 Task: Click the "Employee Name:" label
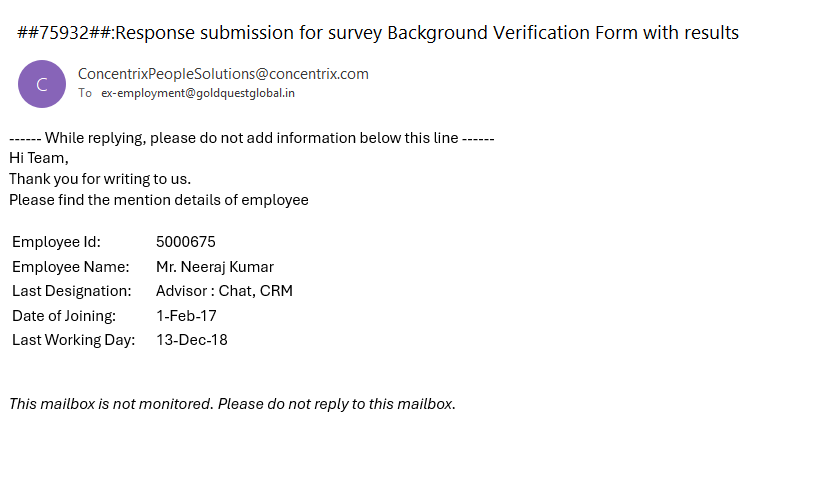tap(71, 267)
